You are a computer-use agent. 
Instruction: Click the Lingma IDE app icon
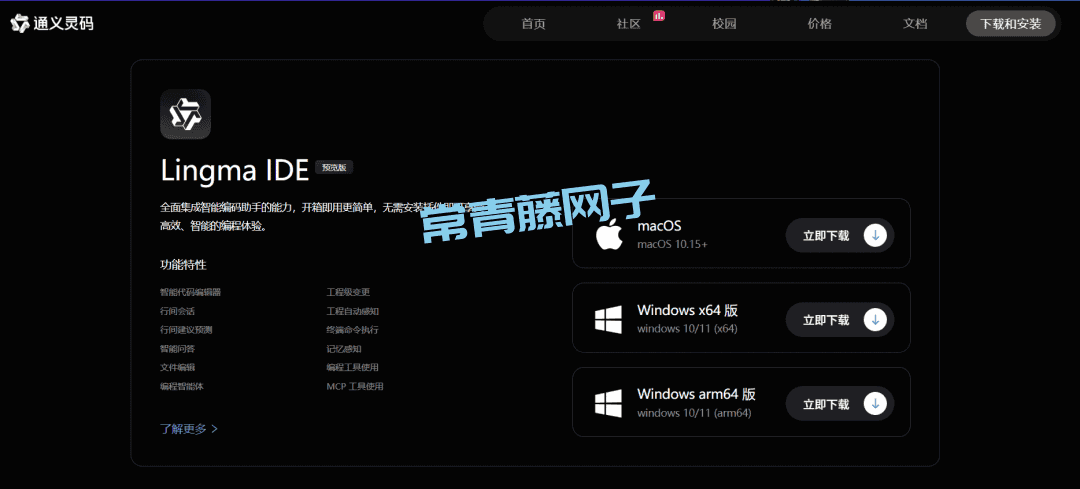pos(185,114)
